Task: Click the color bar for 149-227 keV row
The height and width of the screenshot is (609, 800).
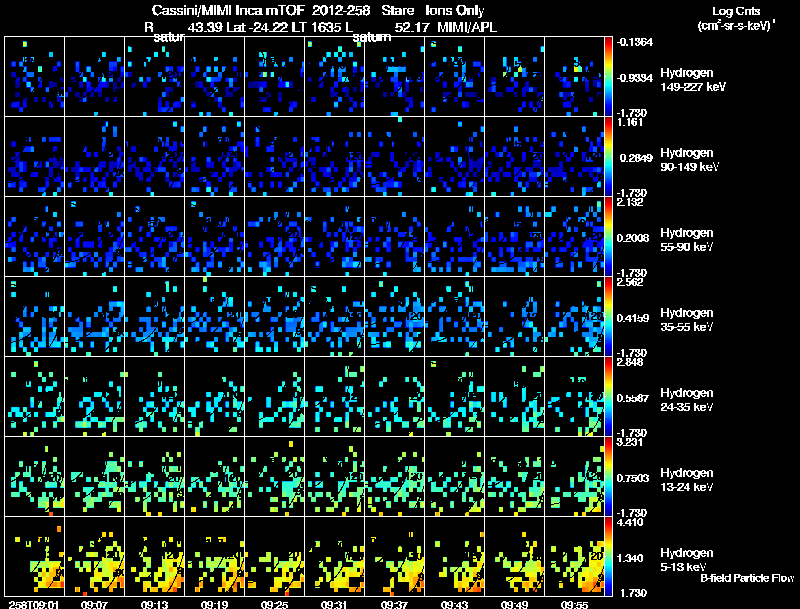Action: pos(608,77)
